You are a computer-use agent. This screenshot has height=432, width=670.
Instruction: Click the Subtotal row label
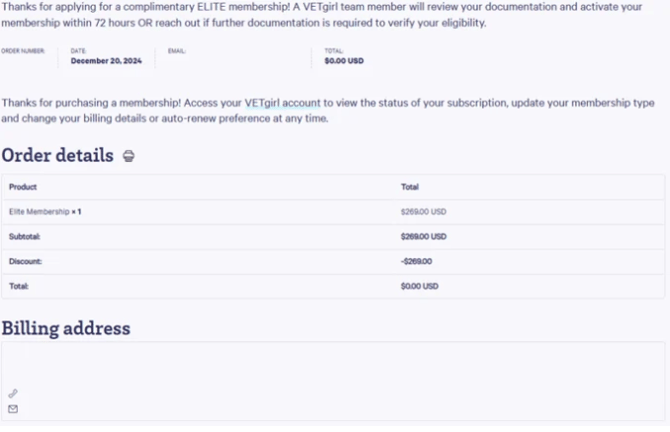[24, 236]
